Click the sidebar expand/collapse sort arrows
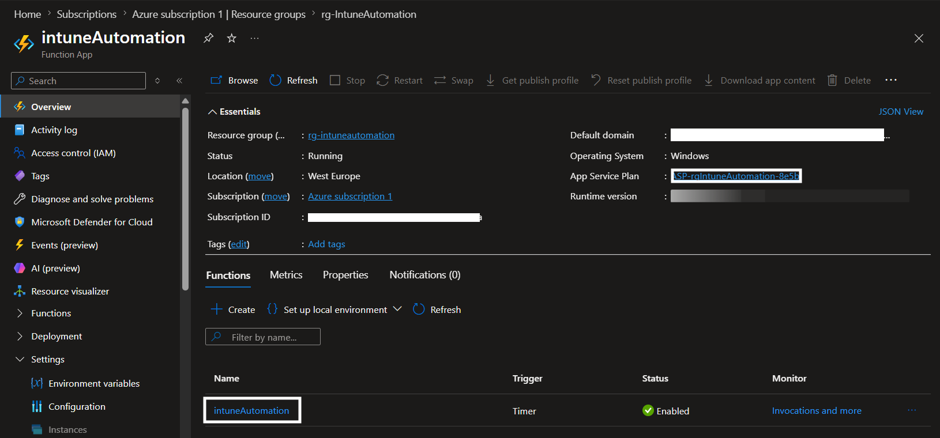Screen dimensions: 940x438 coord(158,80)
